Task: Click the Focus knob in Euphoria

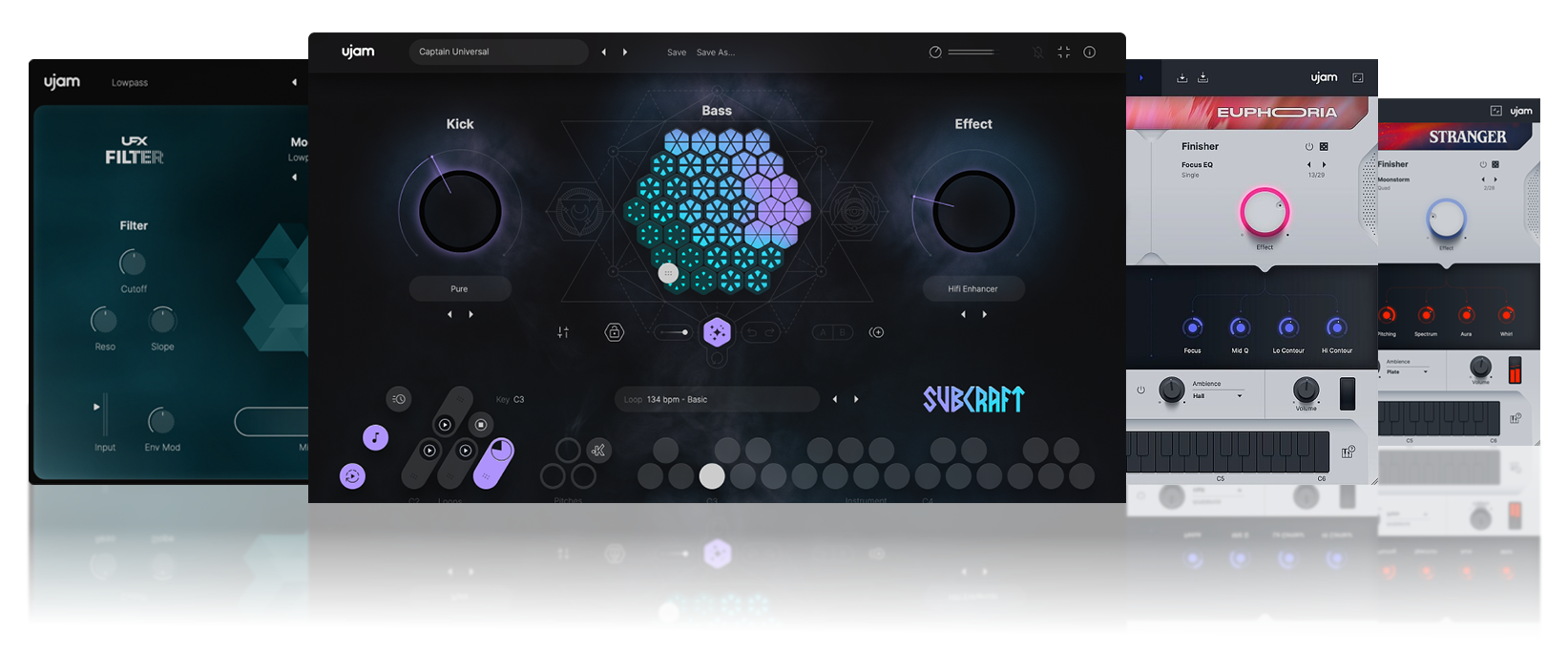Action: (x=1193, y=328)
